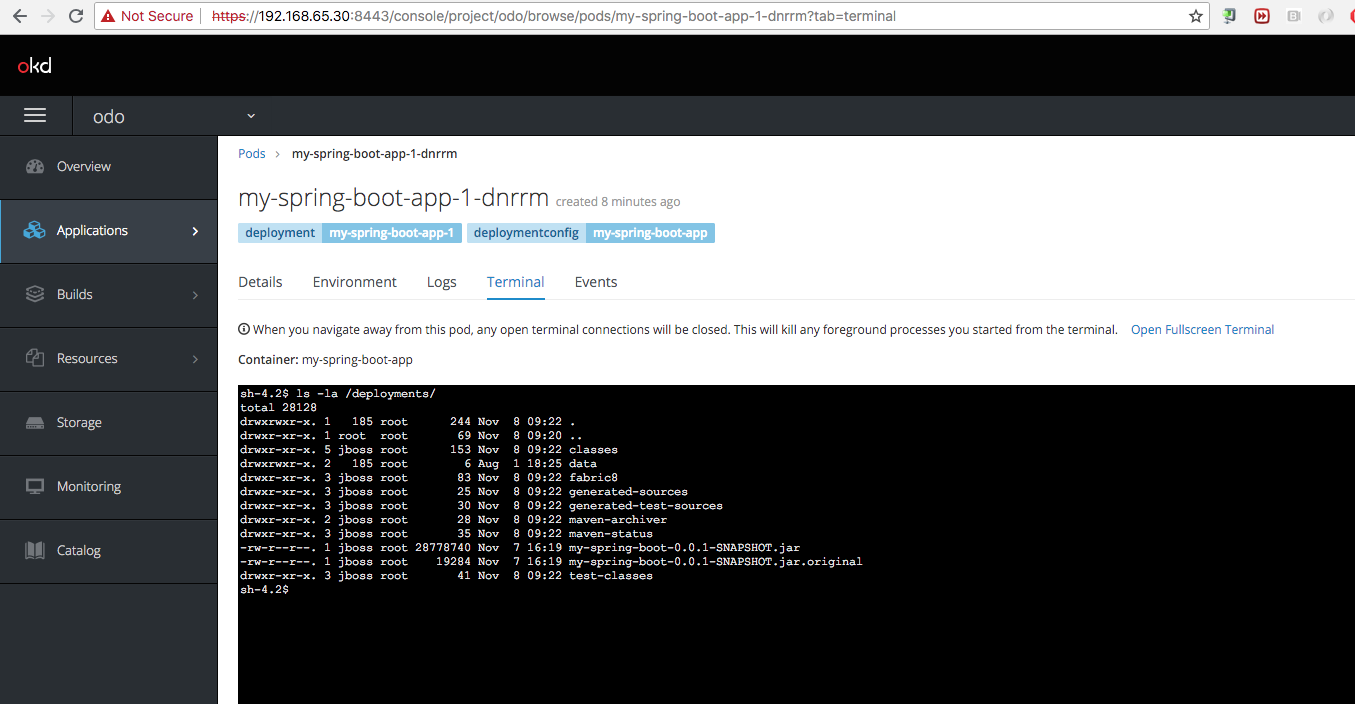Image resolution: width=1355 pixels, height=704 pixels.
Task: Expand the Builds submenu chevron
Action: pos(195,295)
